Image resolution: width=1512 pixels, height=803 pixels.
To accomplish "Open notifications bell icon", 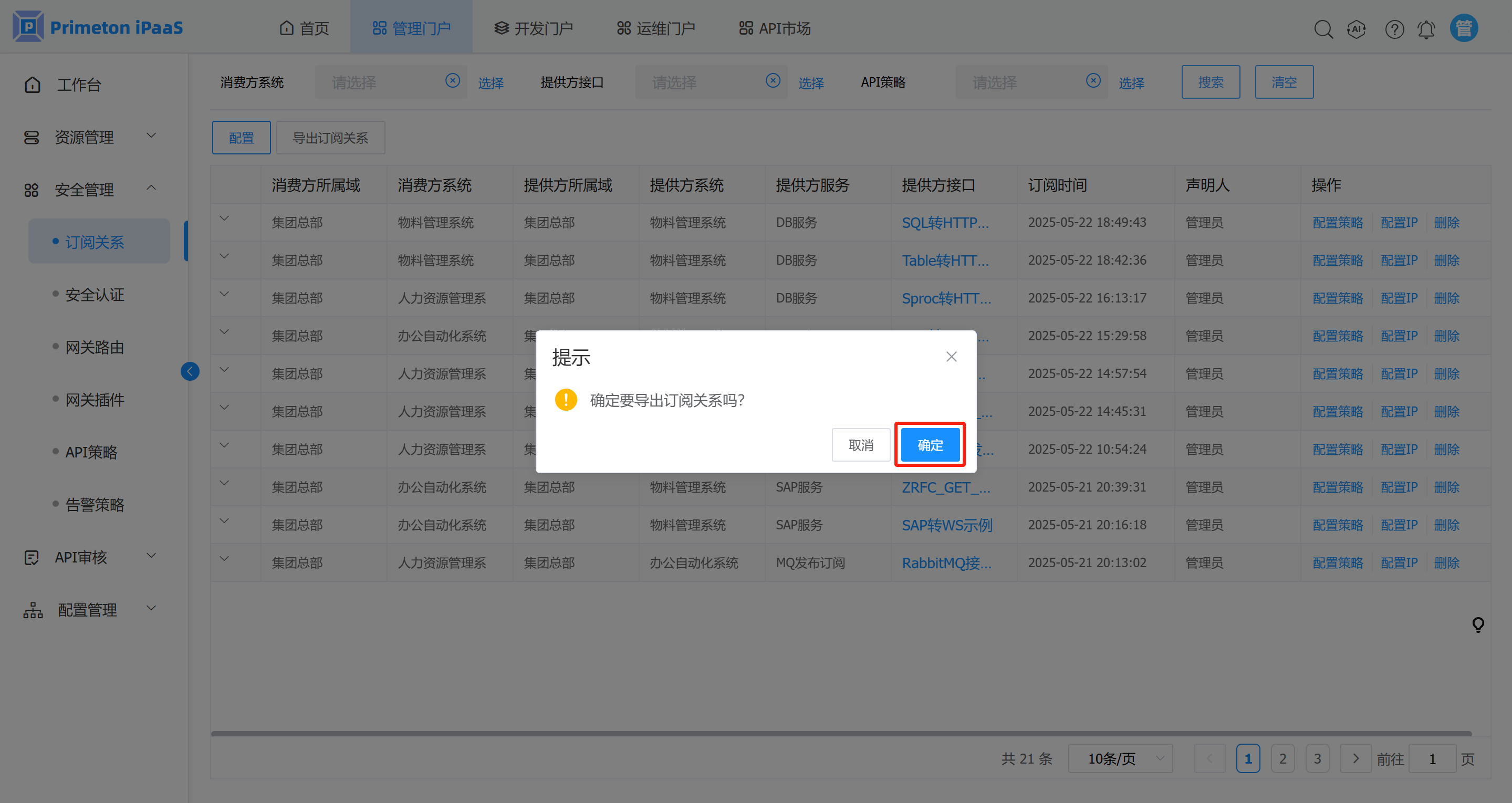I will coord(1426,29).
